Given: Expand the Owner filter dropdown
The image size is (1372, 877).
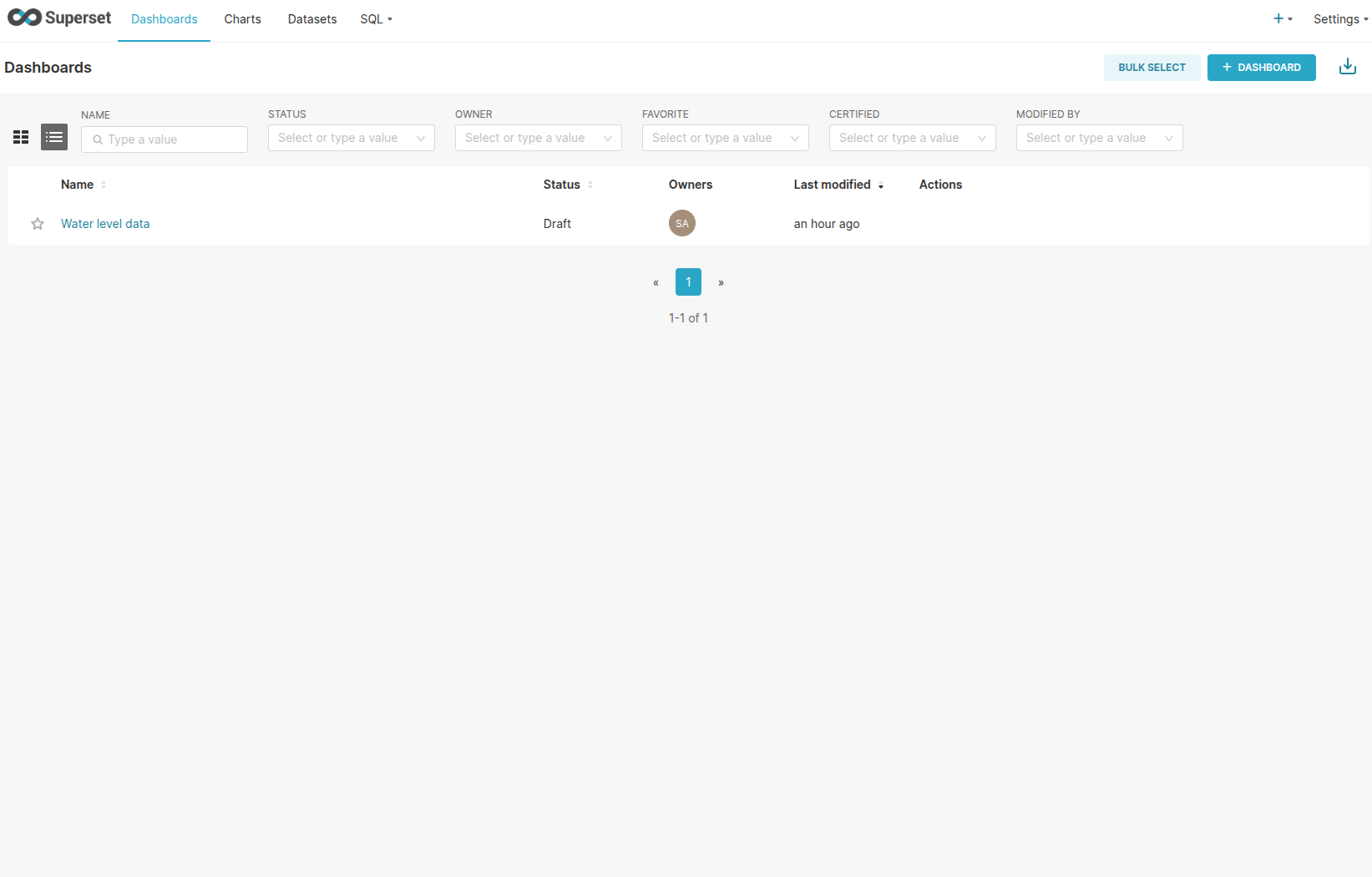Looking at the screenshot, I should [538, 138].
